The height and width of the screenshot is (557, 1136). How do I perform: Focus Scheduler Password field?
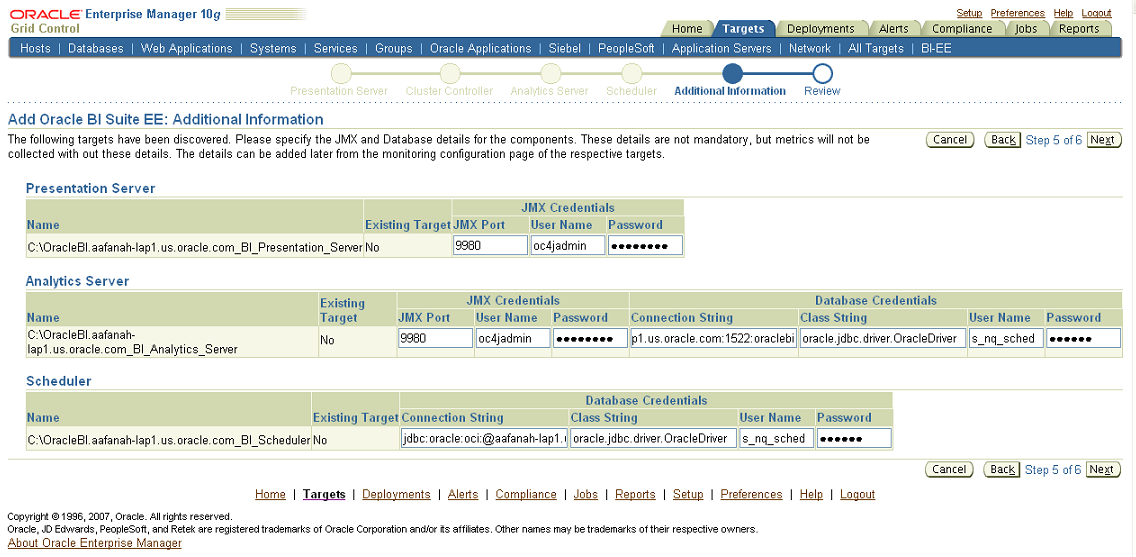pyautogui.click(x=854, y=438)
